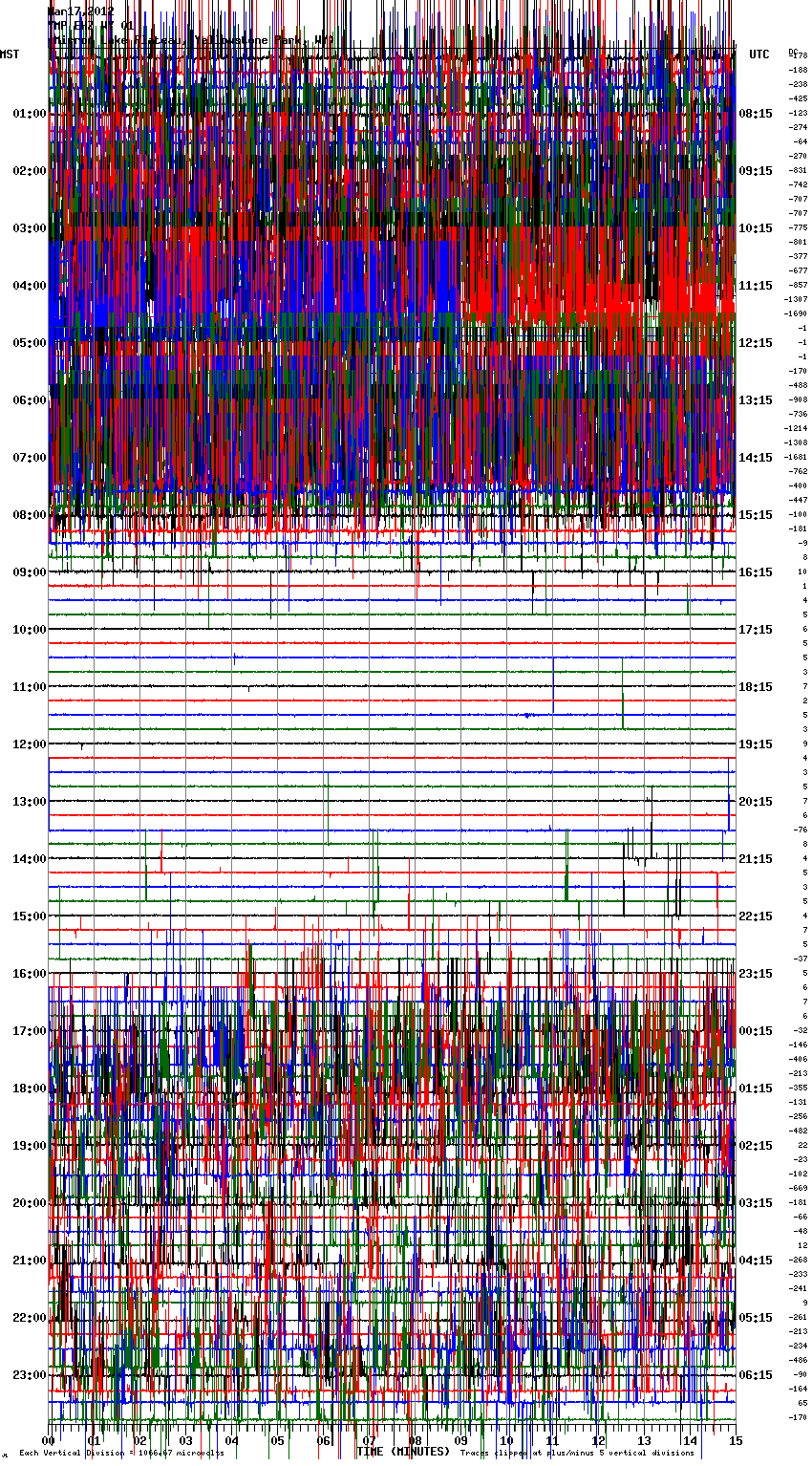
Task: Click the 17:15 UTC time label
Action: 756,630
